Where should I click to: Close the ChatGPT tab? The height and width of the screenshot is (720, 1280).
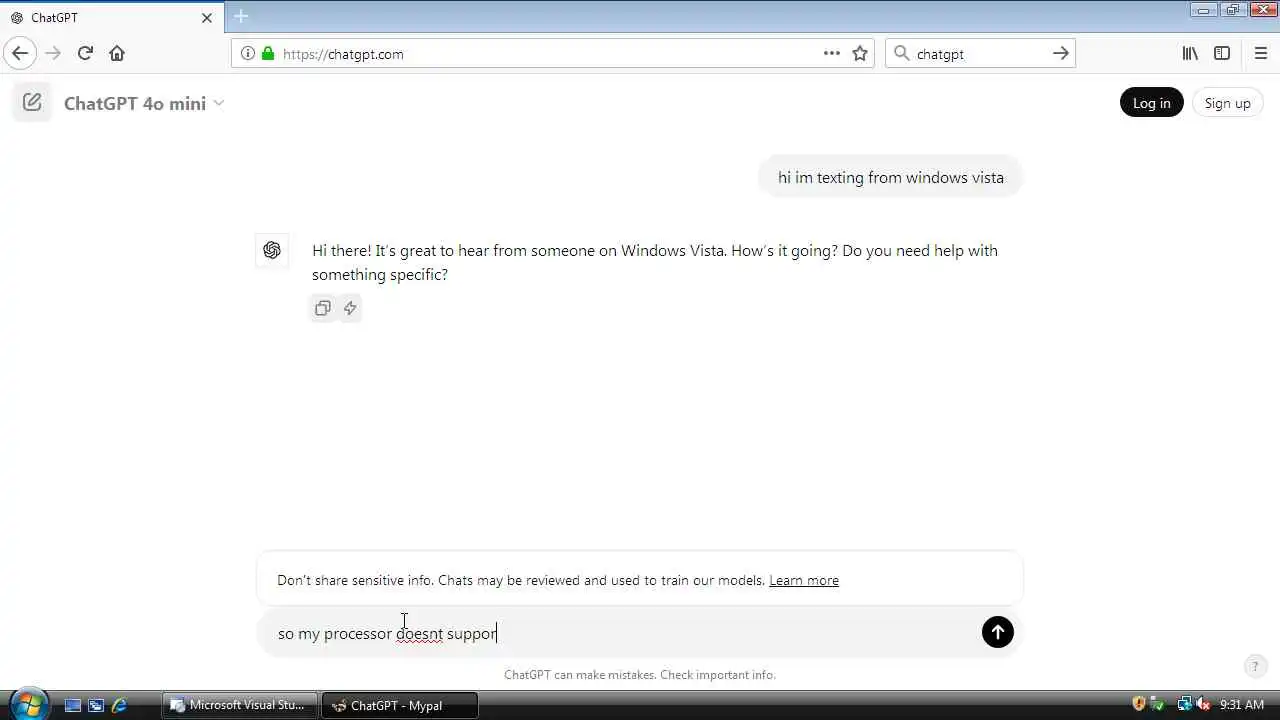(207, 18)
